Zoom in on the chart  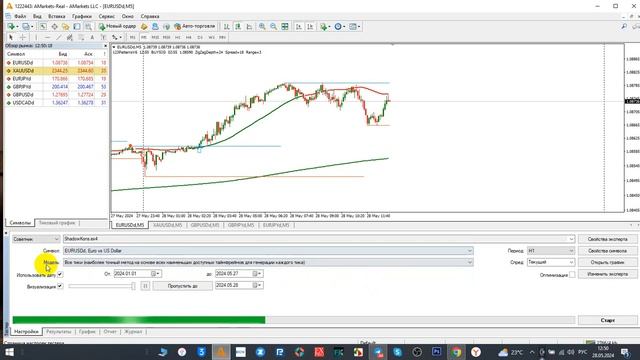click(x=262, y=27)
